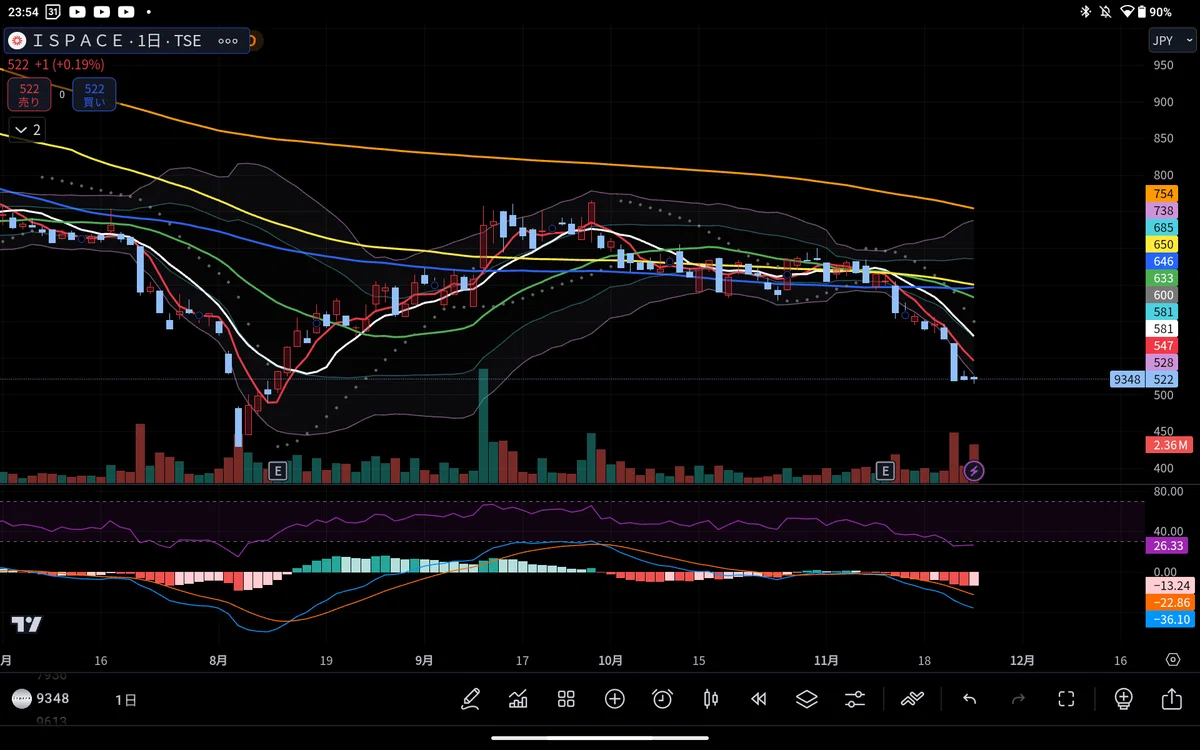Tap the 2.36M volume label
This screenshot has width=1200, height=750.
click(1169, 445)
